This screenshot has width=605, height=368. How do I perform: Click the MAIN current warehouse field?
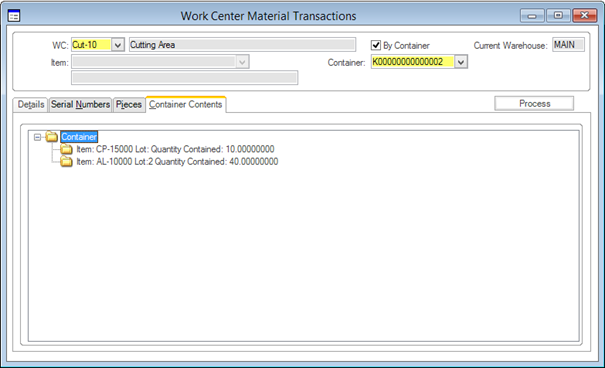pos(568,45)
